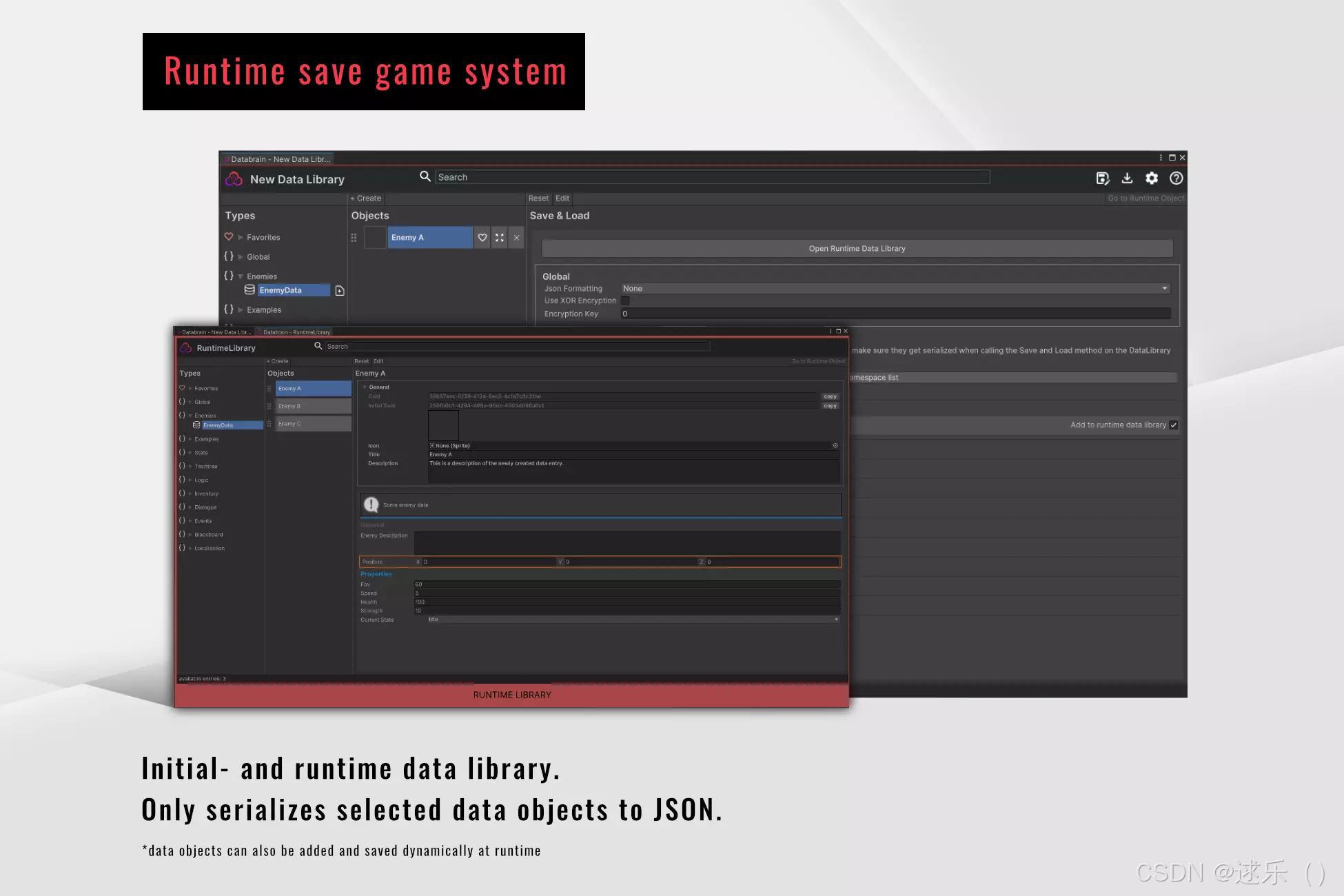Open the settings gear
The image size is (1344, 896).
(x=1152, y=179)
